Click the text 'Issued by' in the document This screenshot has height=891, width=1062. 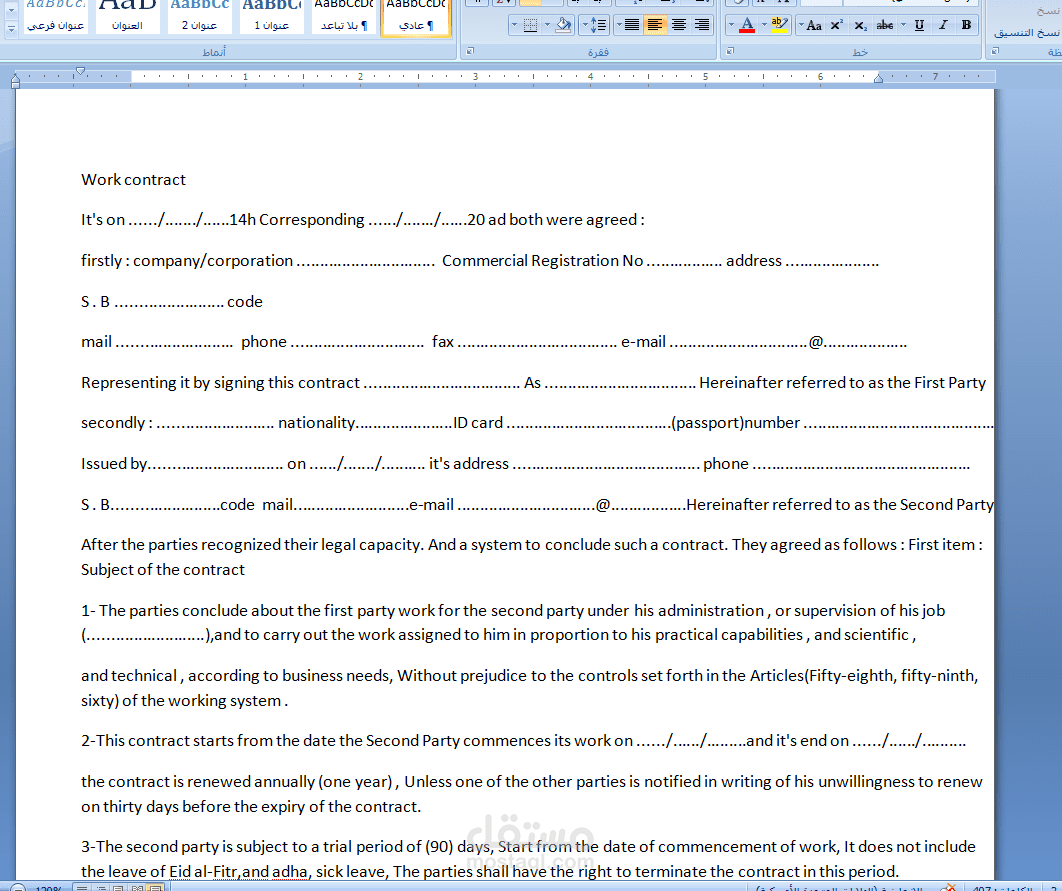click(114, 464)
